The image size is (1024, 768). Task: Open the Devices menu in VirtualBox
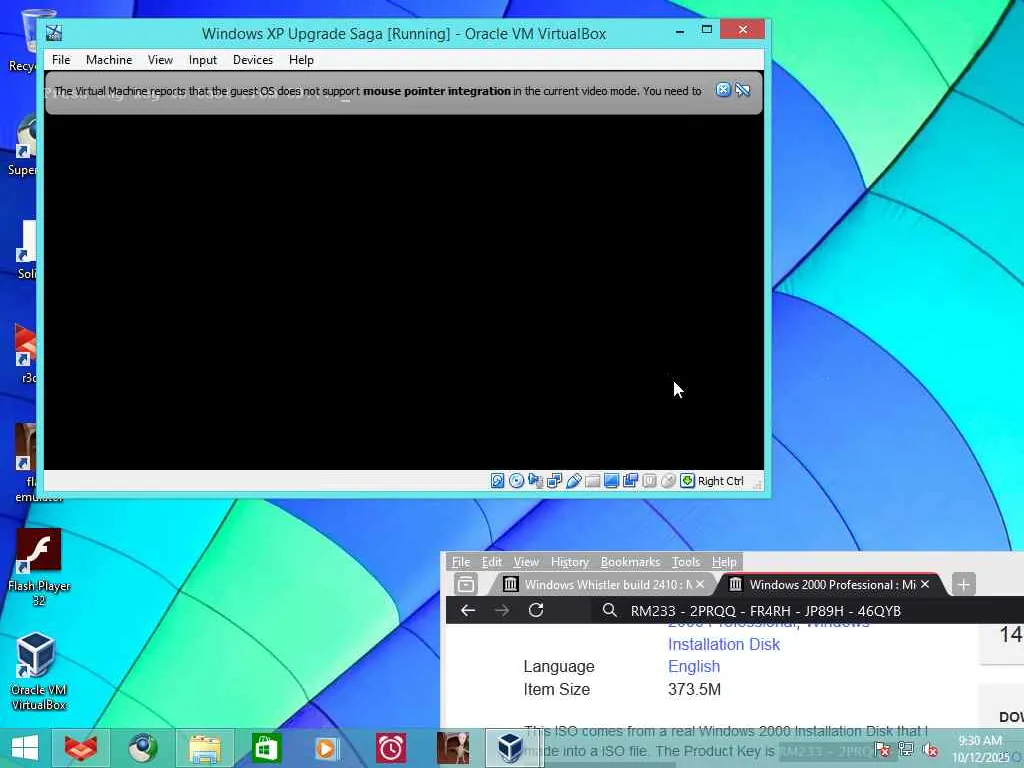[x=253, y=60]
